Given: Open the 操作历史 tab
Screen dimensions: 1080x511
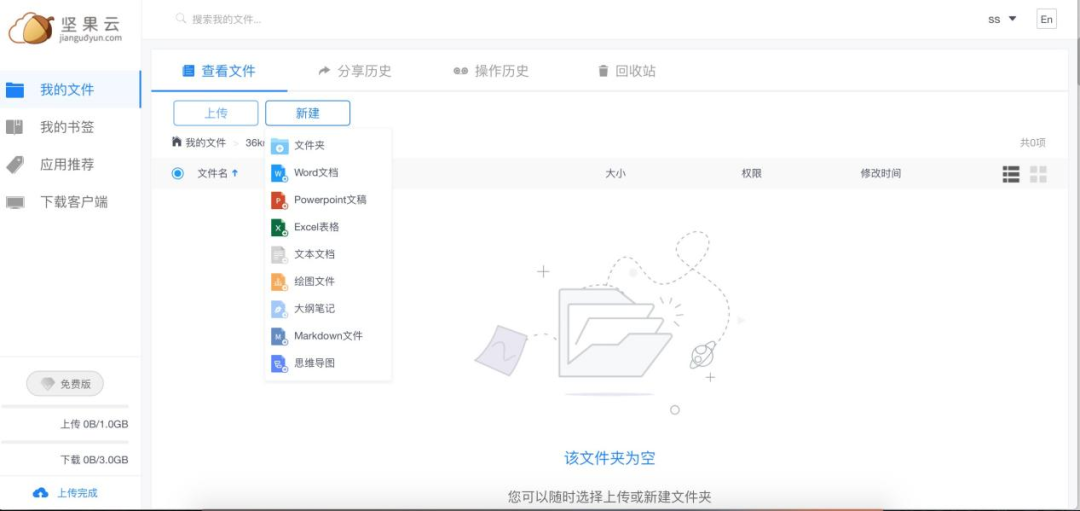Looking at the screenshot, I should (491, 71).
